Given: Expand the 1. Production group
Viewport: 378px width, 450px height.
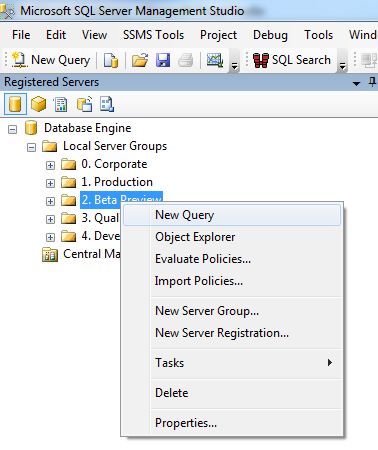Looking at the screenshot, I should click(50, 183).
